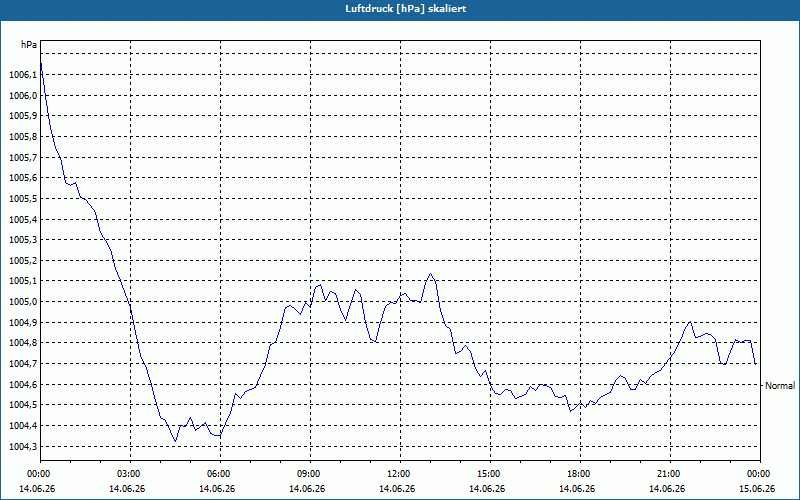The width and height of the screenshot is (800, 500).
Task: Select the 03:00 time axis label
Action: point(130,474)
